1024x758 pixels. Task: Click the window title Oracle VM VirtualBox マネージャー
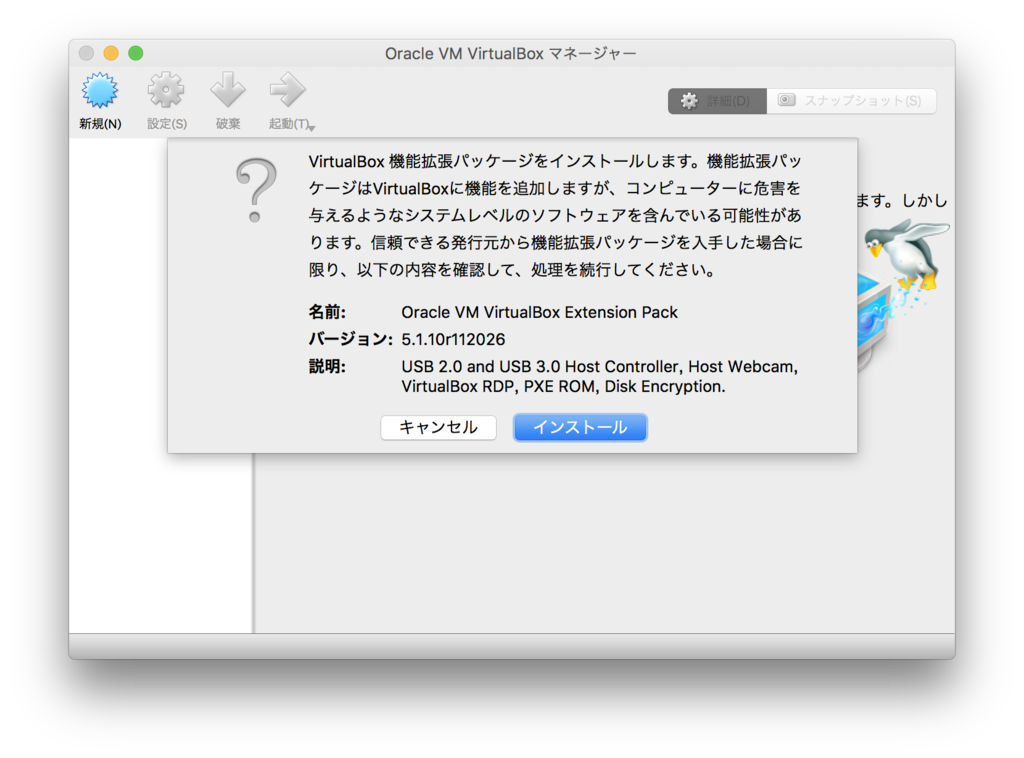point(511,54)
